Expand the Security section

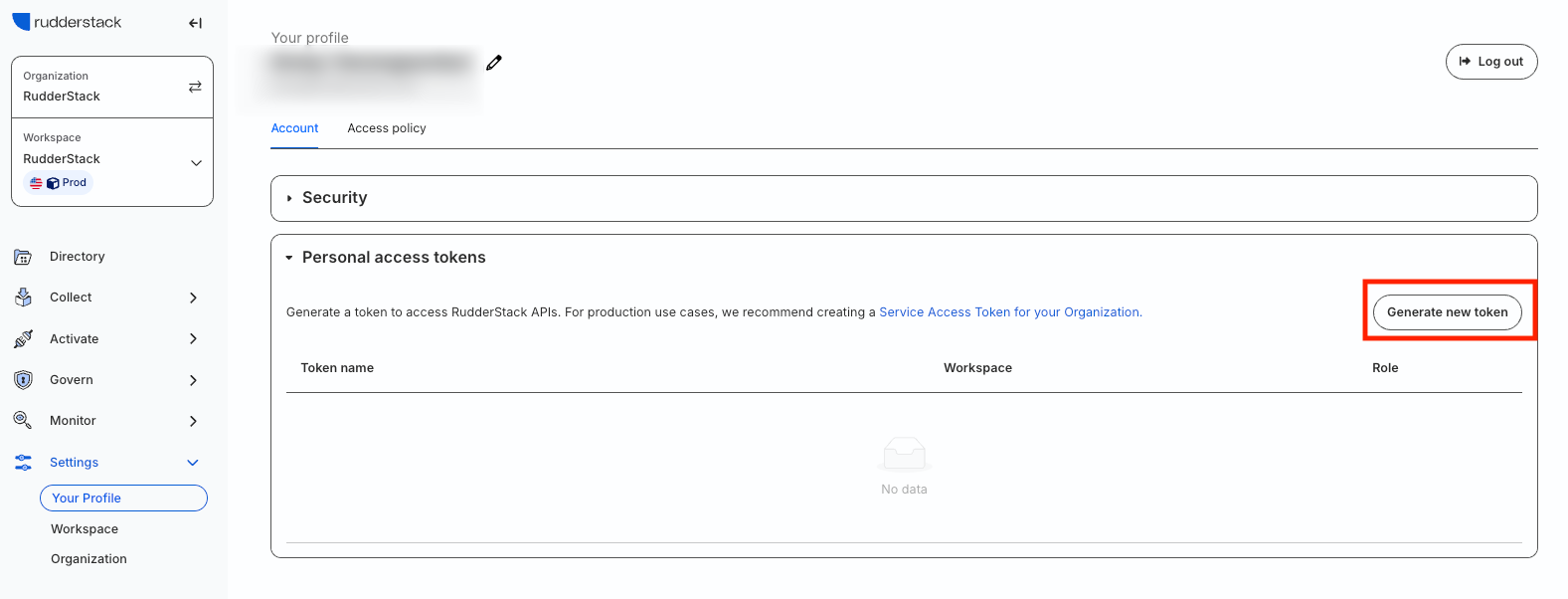289,198
